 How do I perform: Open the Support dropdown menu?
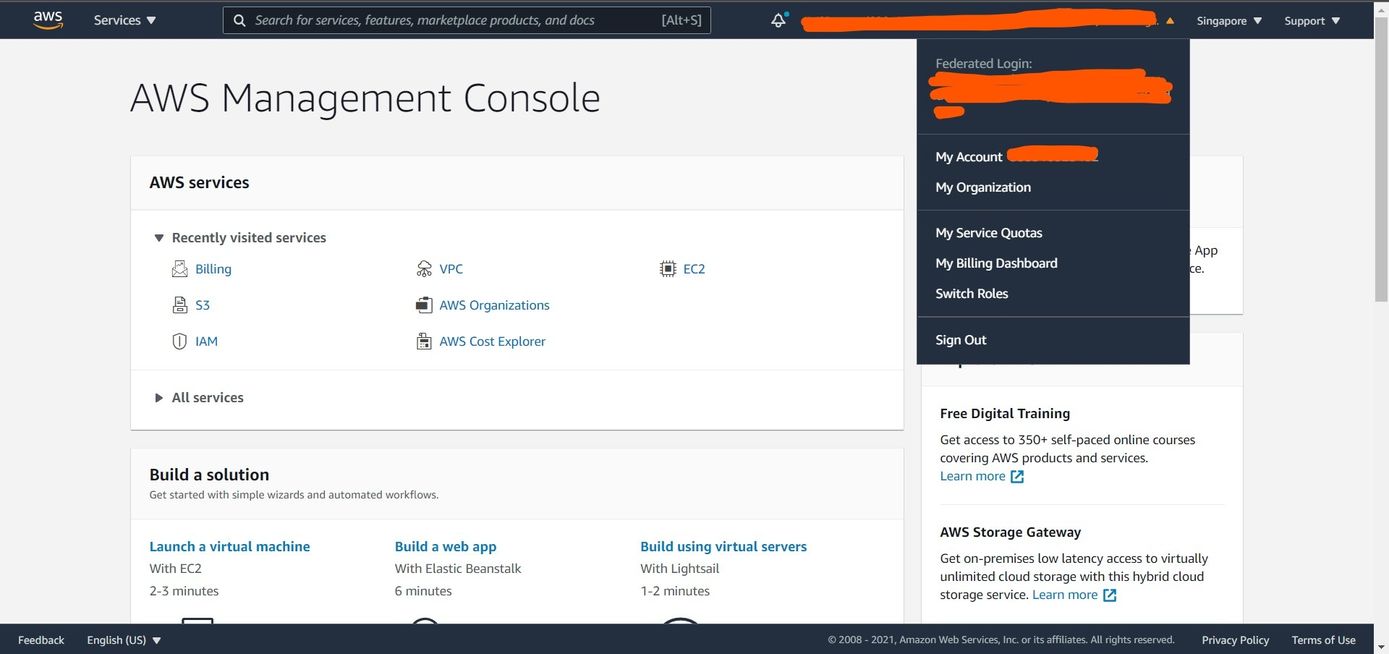coord(1312,20)
